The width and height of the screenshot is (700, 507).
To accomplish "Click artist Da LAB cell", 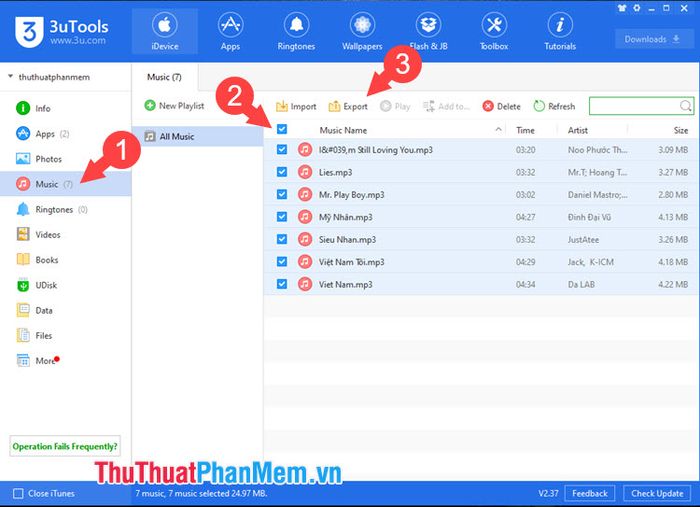I will pyautogui.click(x=581, y=284).
